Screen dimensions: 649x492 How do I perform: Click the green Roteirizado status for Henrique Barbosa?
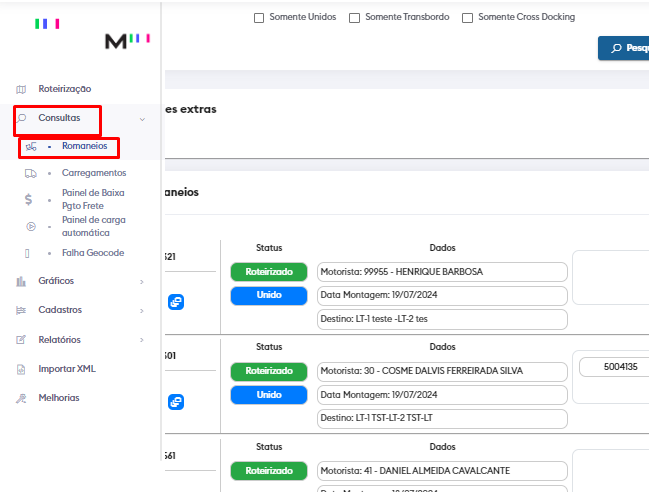pos(268,271)
